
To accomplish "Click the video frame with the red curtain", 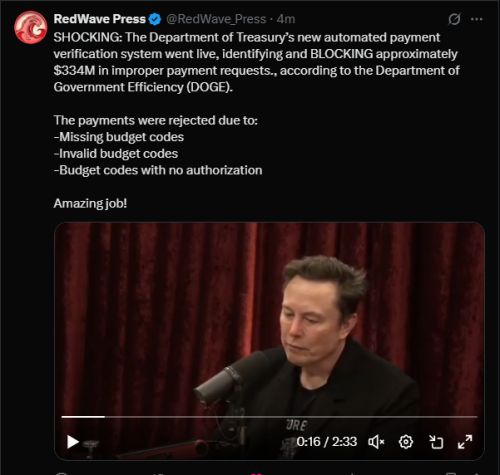I will click(x=269, y=317).
